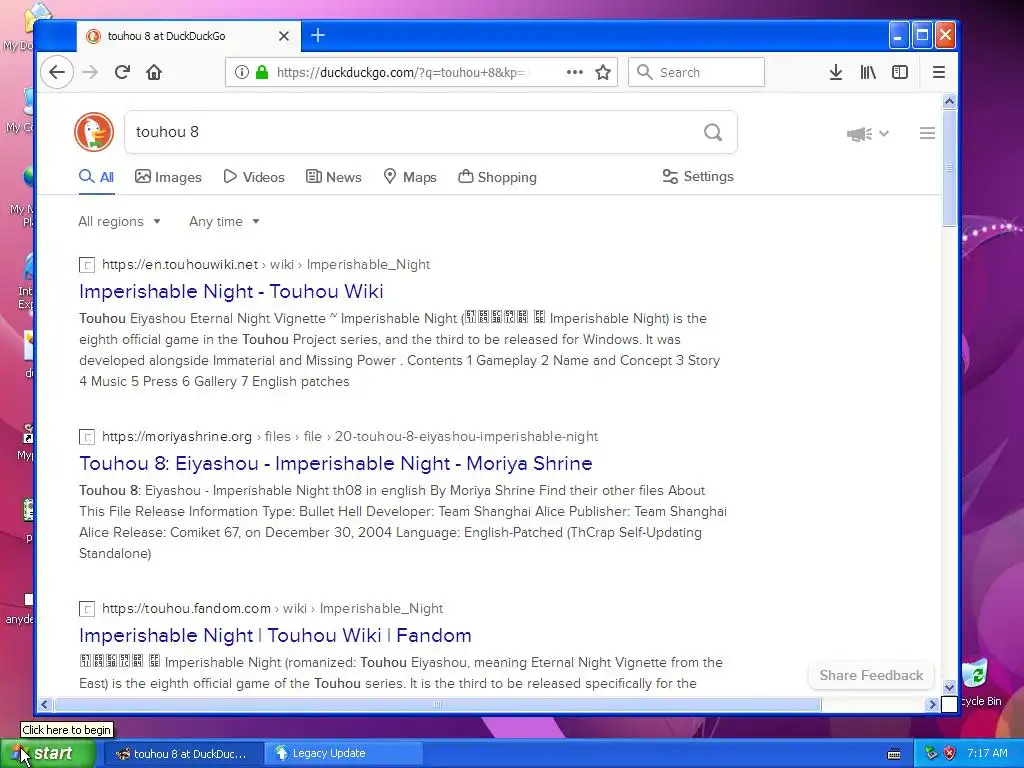
Task: Switch to Images results
Action: click(168, 177)
